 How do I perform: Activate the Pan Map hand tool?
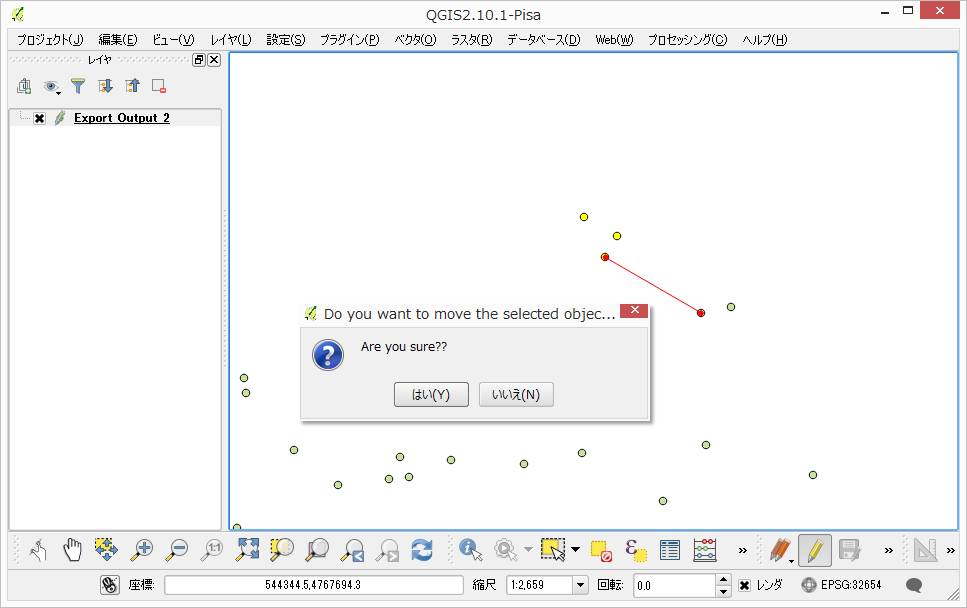coord(72,549)
